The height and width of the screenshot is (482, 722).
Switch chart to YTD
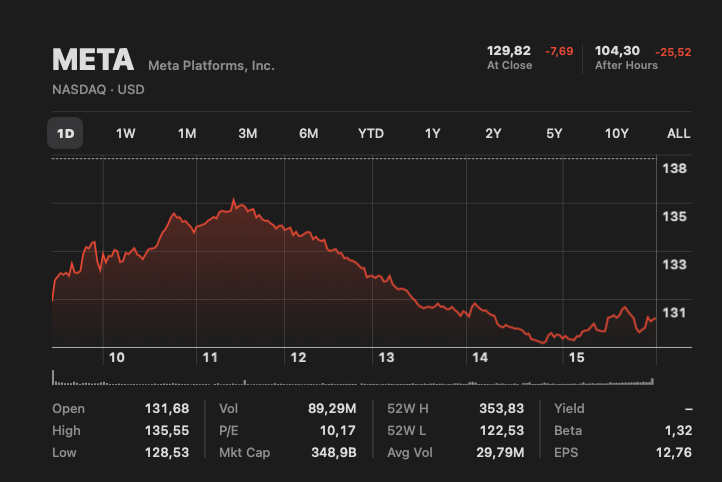pyautogui.click(x=371, y=133)
